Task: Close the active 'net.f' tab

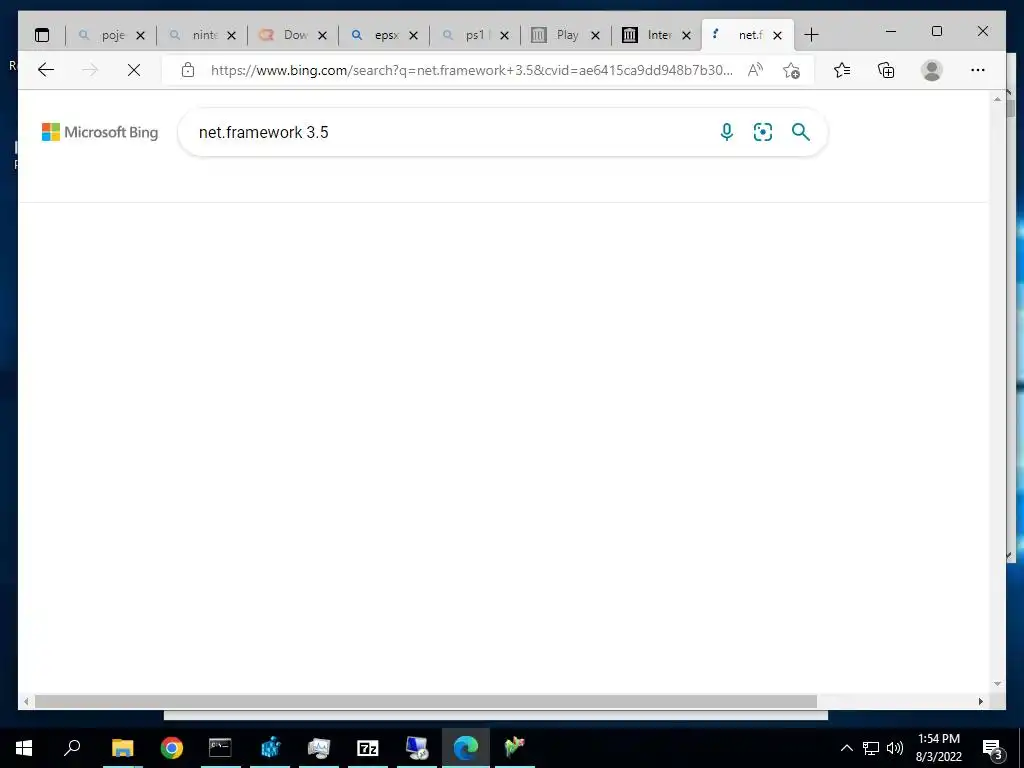Action: coord(777,35)
